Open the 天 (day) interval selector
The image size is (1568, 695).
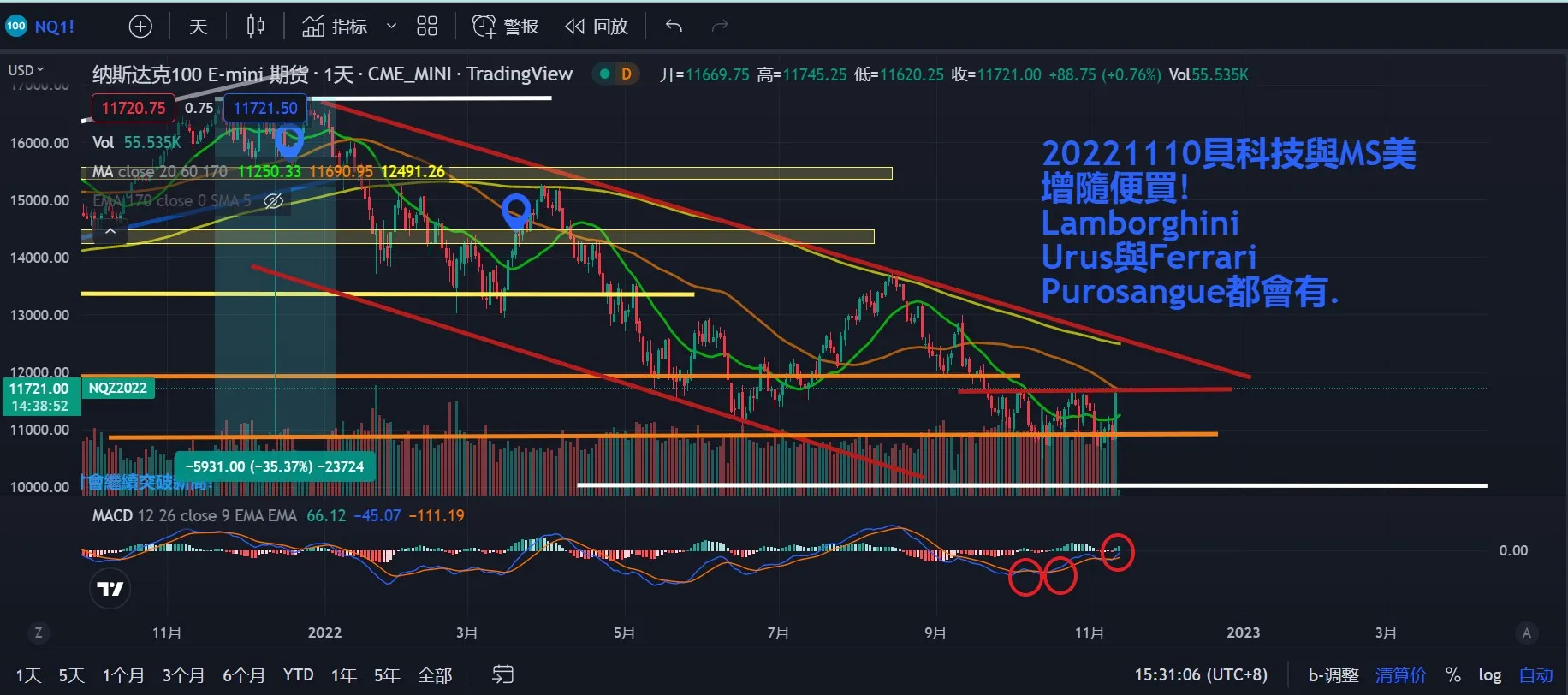coord(199,27)
